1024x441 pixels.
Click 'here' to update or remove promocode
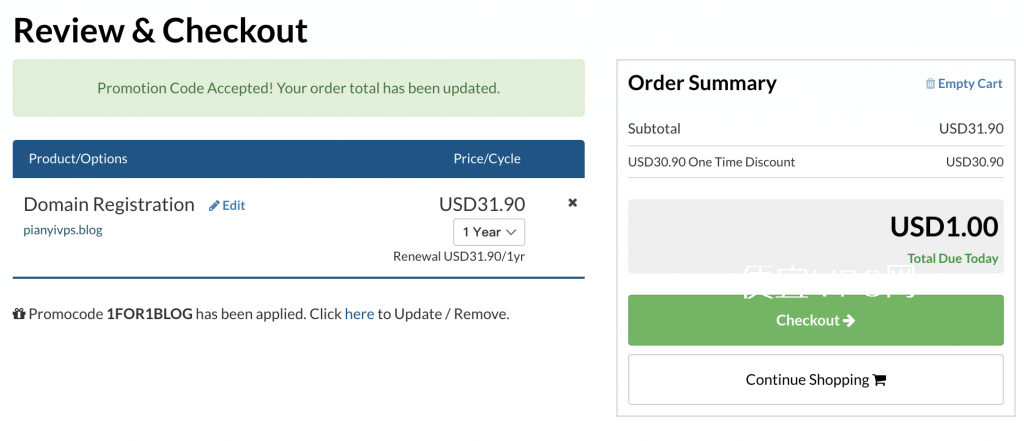click(x=359, y=314)
